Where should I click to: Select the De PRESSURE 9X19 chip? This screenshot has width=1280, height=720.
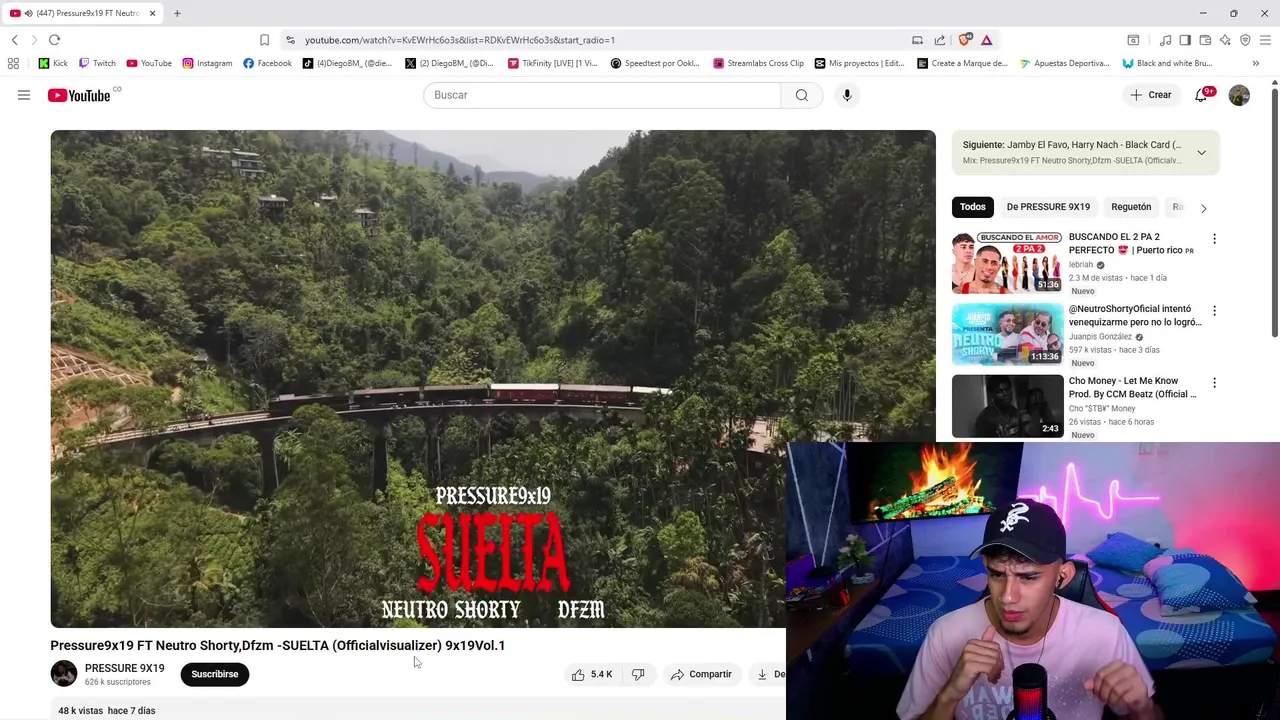tap(1048, 207)
